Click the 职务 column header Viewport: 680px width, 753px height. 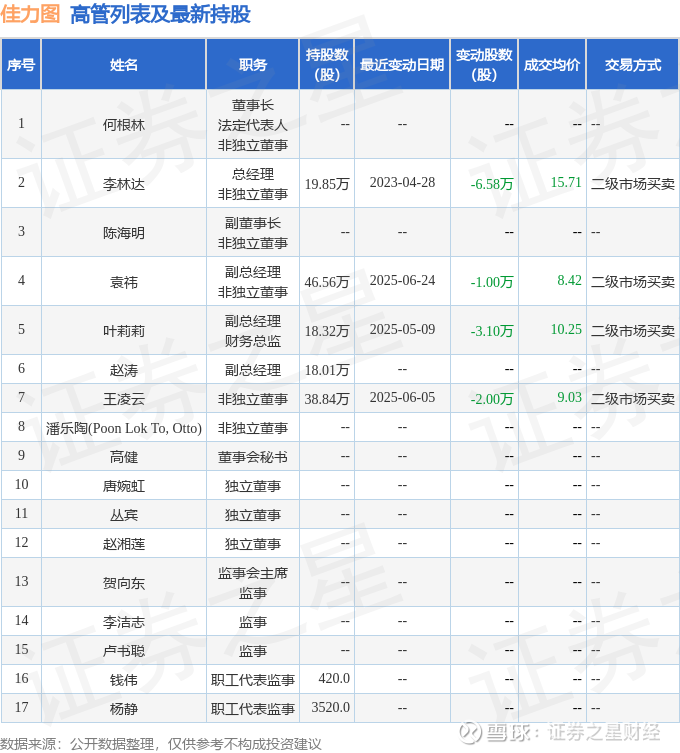(x=253, y=64)
